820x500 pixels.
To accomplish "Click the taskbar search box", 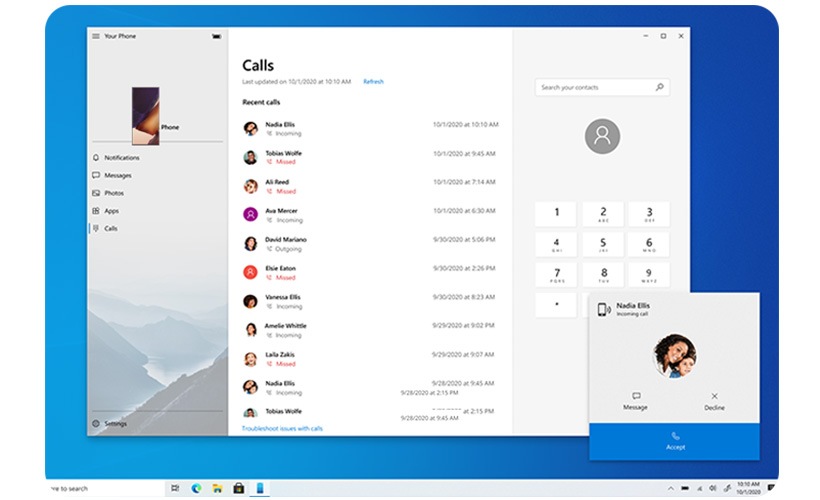I will [x=105, y=488].
